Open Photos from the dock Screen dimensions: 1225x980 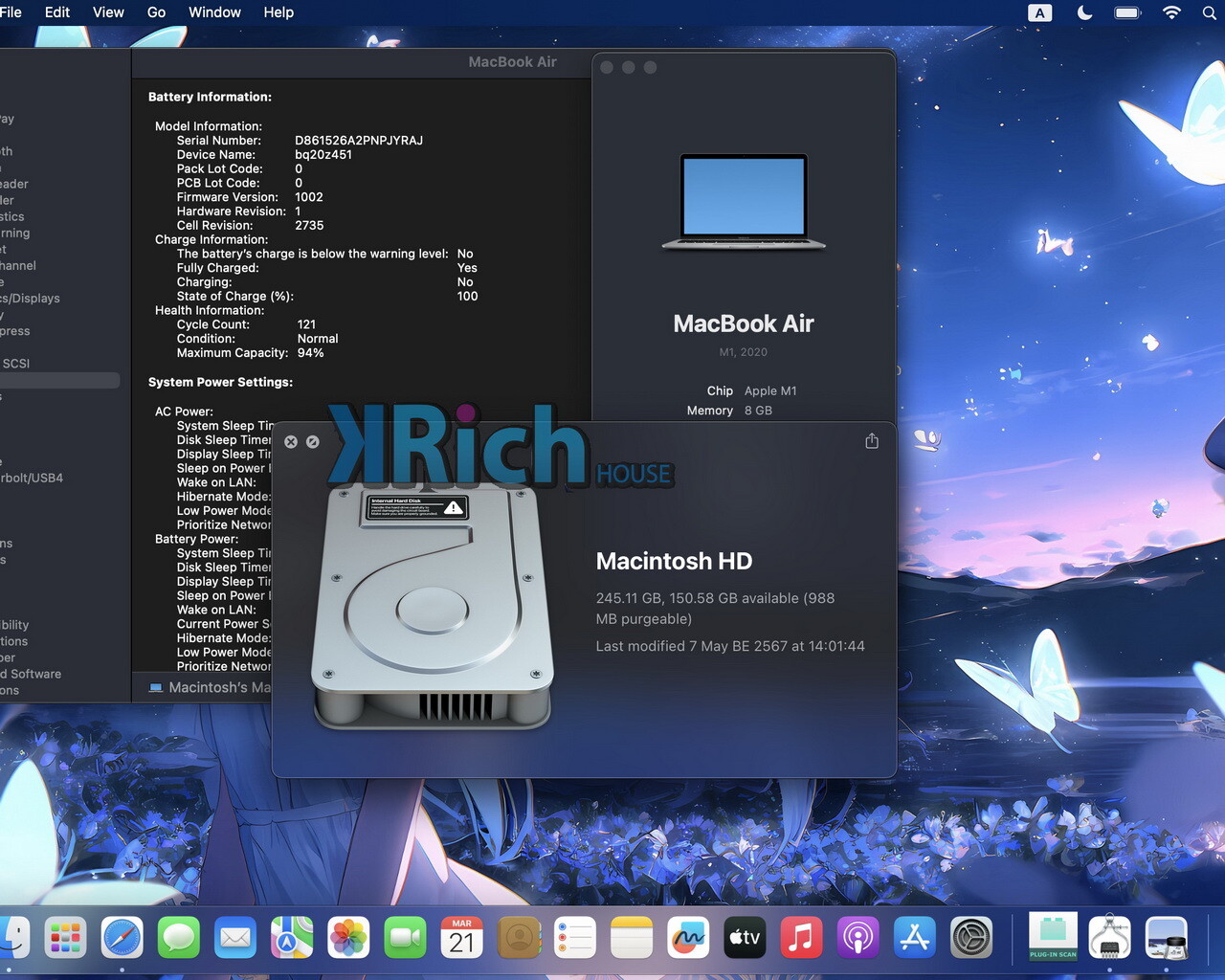pos(348,938)
